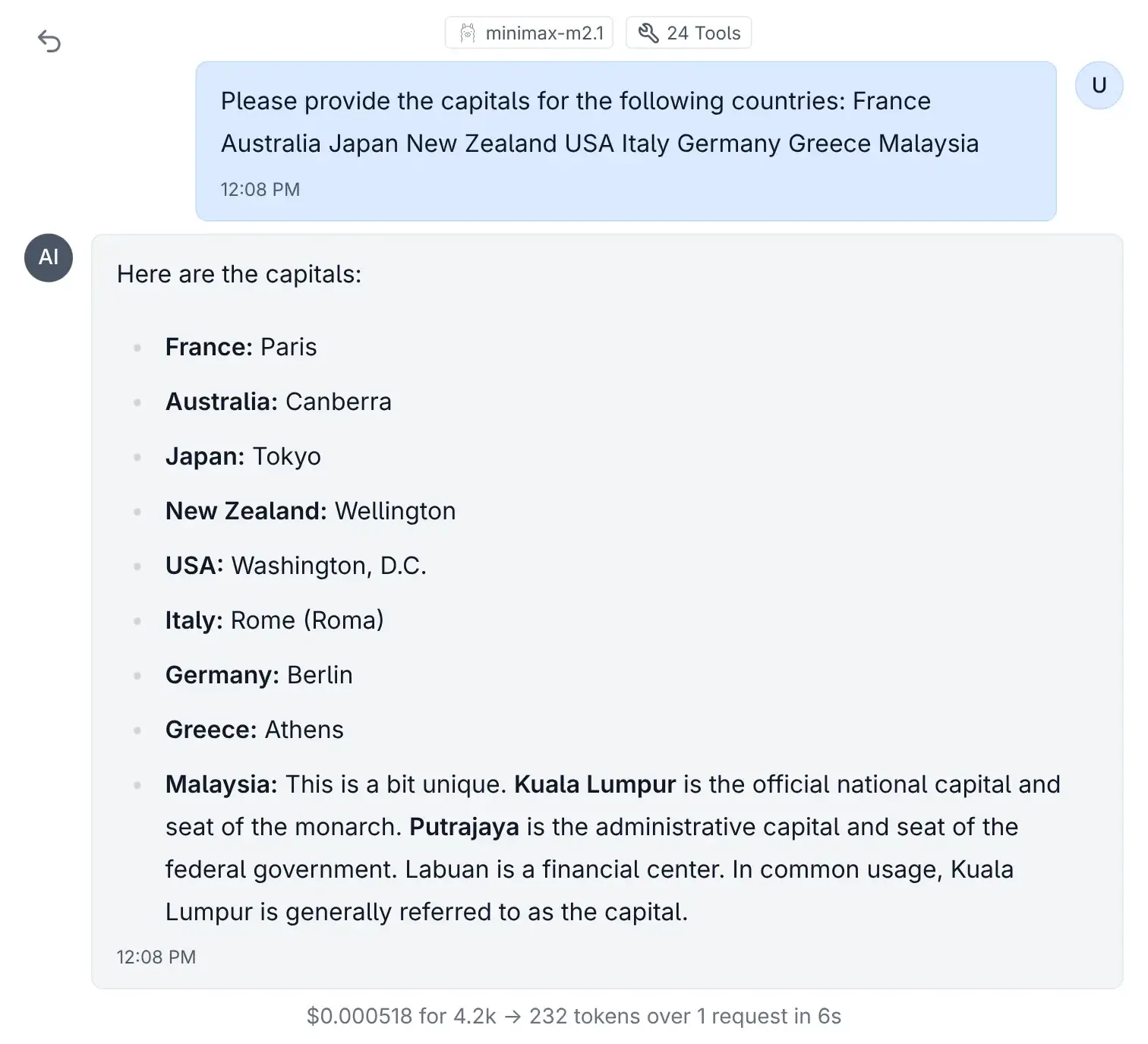Click the user message about country capitals
Screen dimensions: 1148x1044
pos(599,122)
